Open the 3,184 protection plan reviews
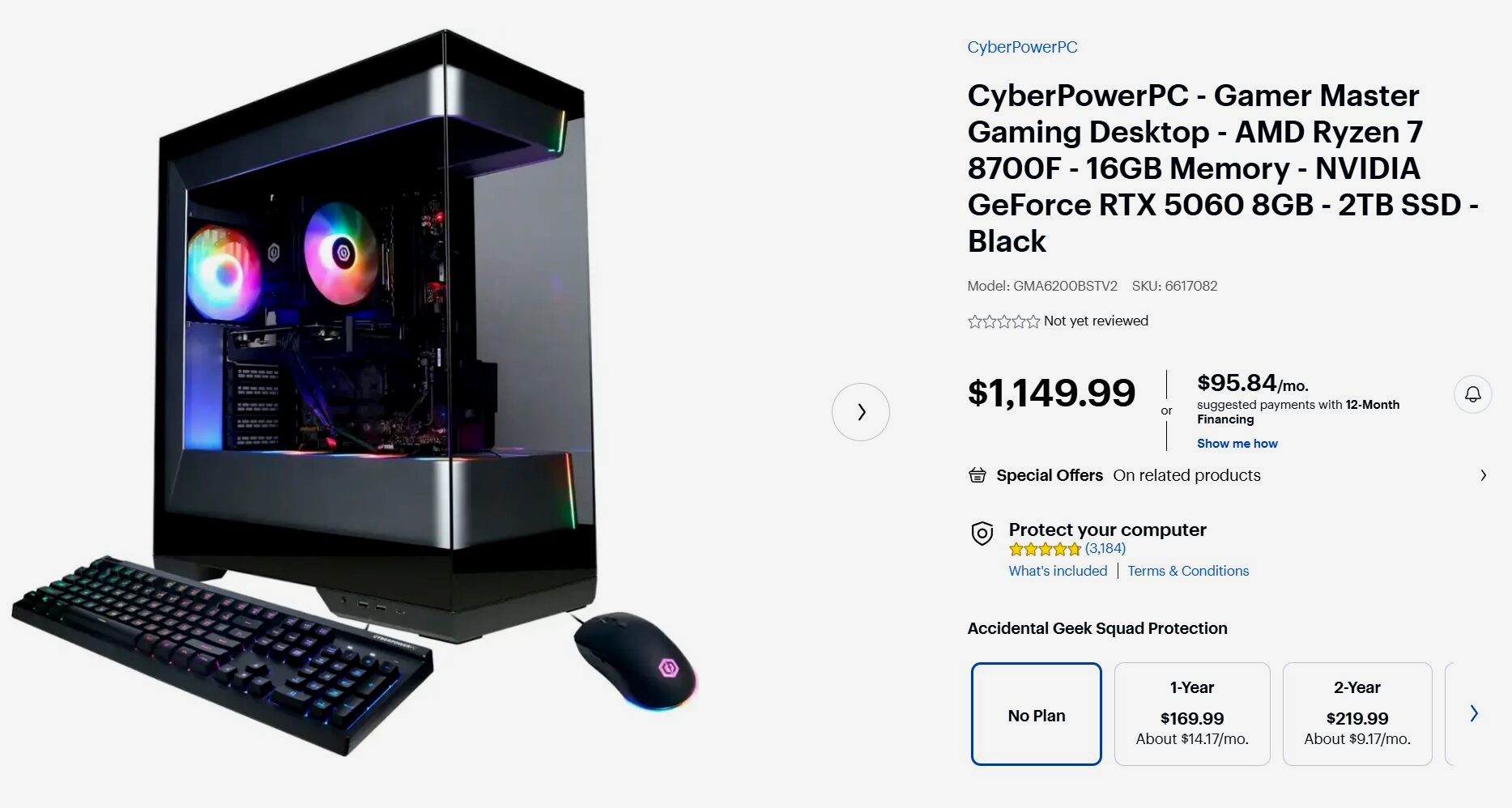 [x=1105, y=549]
